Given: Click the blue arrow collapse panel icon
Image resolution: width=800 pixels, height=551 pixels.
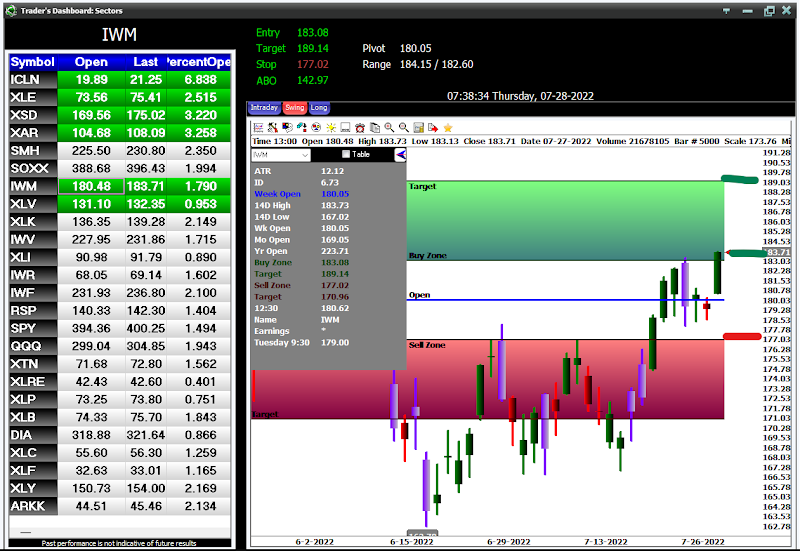Looking at the screenshot, I should click(401, 155).
